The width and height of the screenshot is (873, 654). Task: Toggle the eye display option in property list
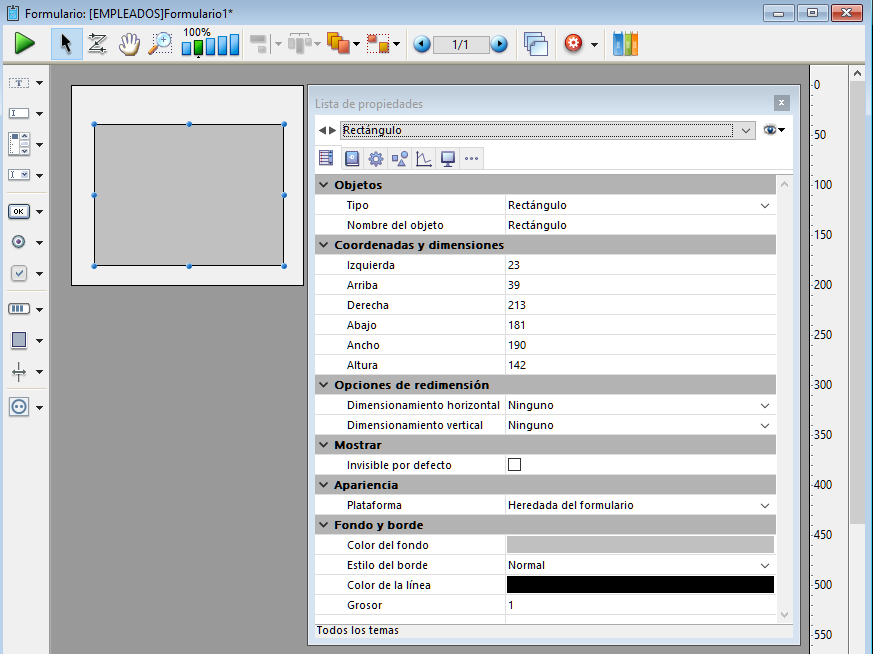point(771,130)
